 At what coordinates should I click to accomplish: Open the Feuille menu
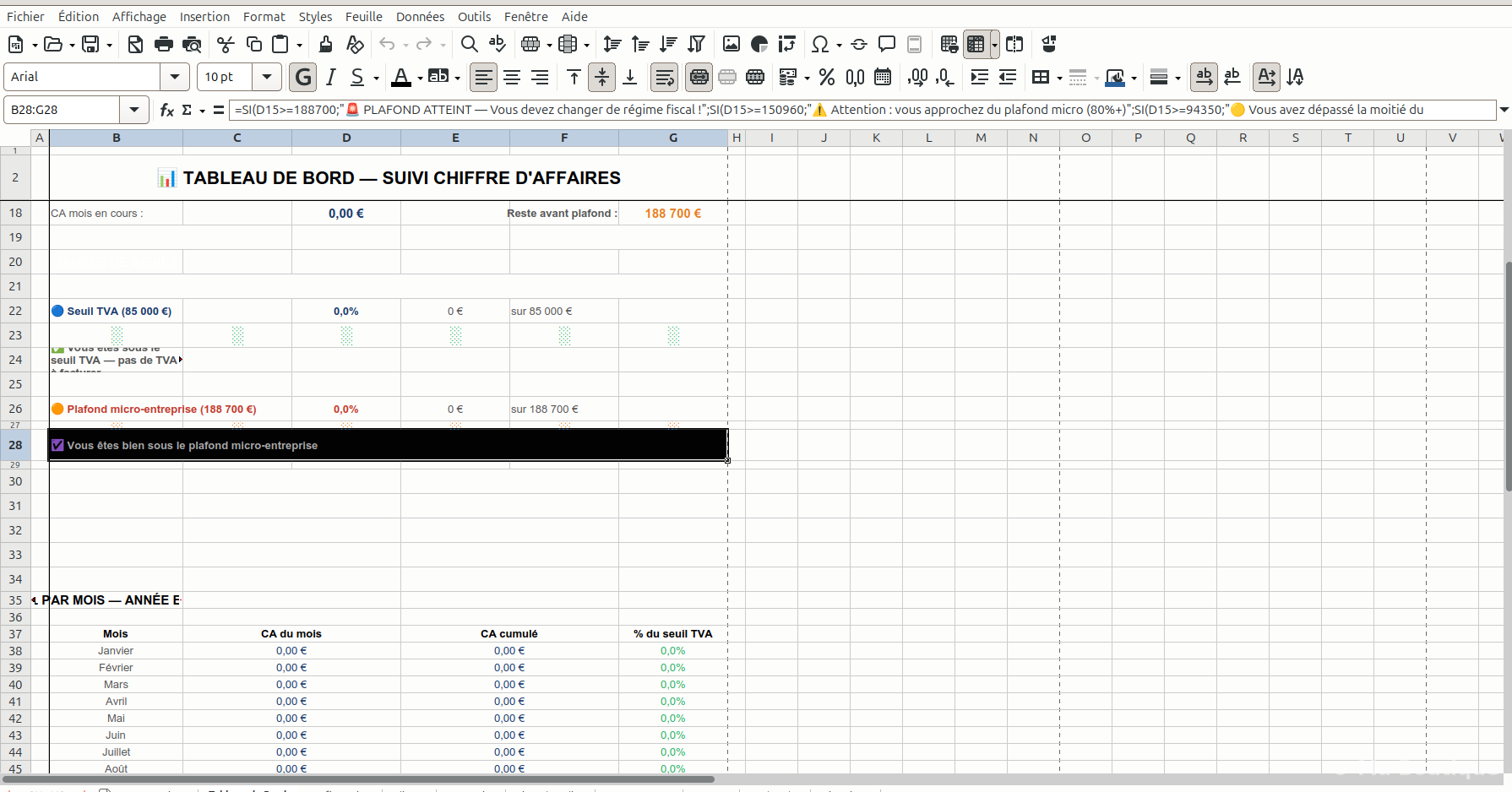[x=364, y=17]
